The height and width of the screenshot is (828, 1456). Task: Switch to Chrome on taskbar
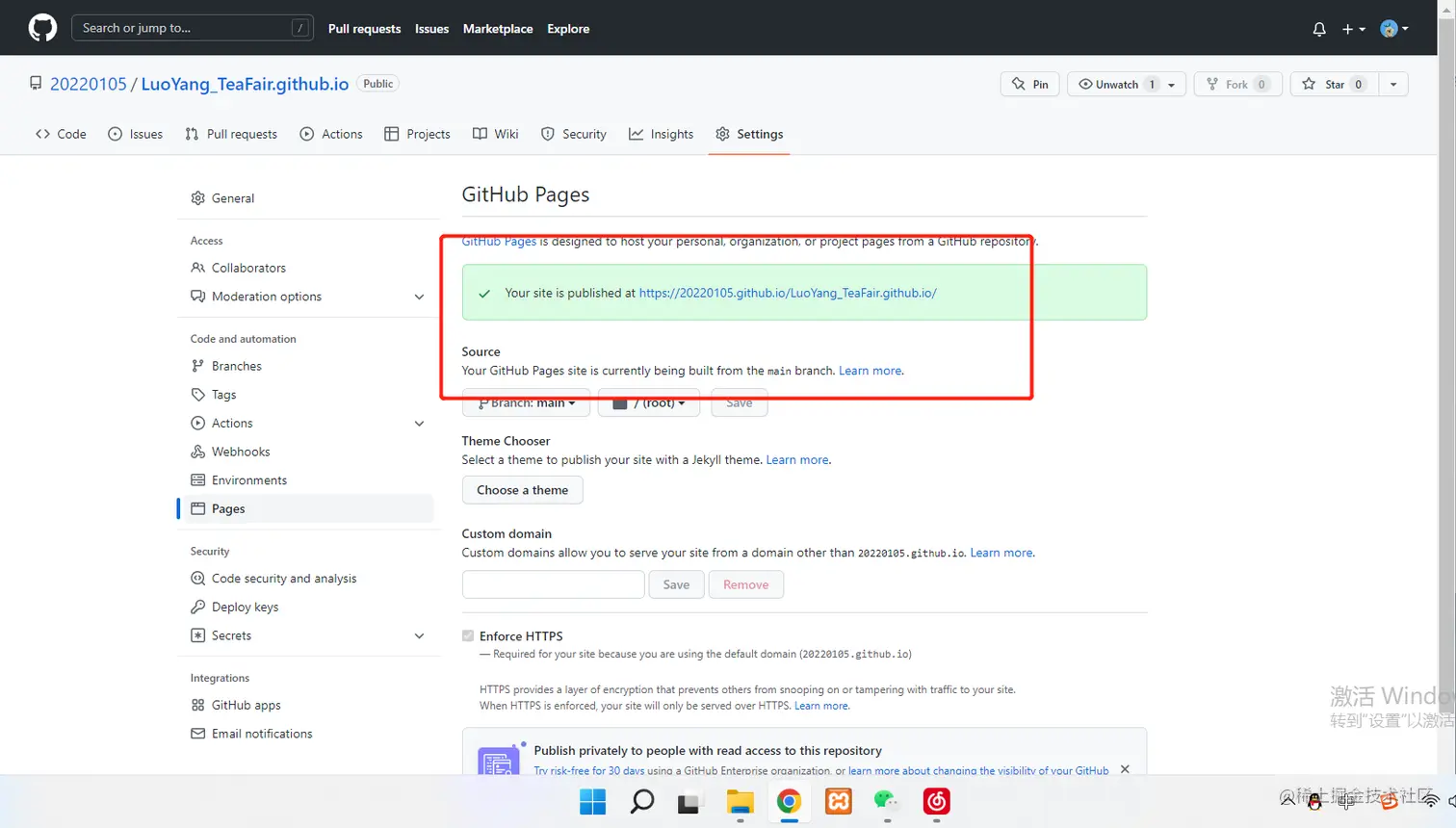[789, 801]
